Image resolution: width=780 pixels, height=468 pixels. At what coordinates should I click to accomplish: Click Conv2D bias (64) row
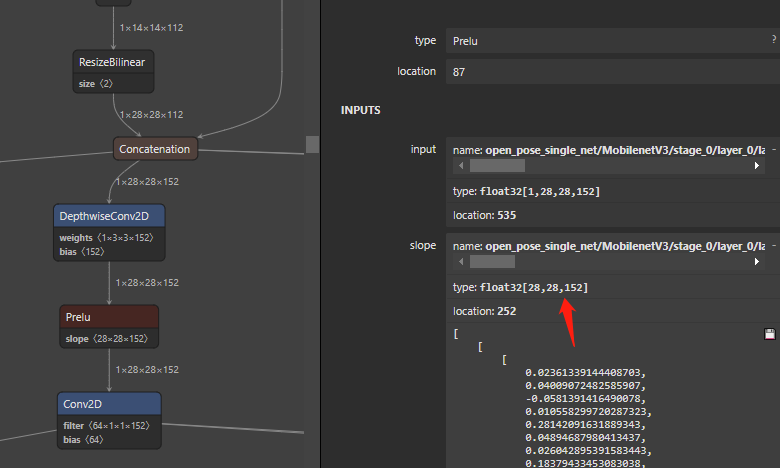click(83, 440)
